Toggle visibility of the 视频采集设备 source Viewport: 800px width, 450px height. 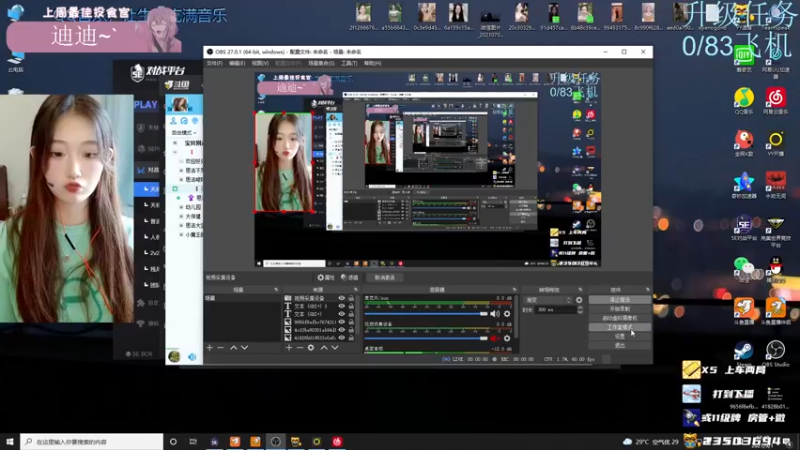(x=341, y=298)
